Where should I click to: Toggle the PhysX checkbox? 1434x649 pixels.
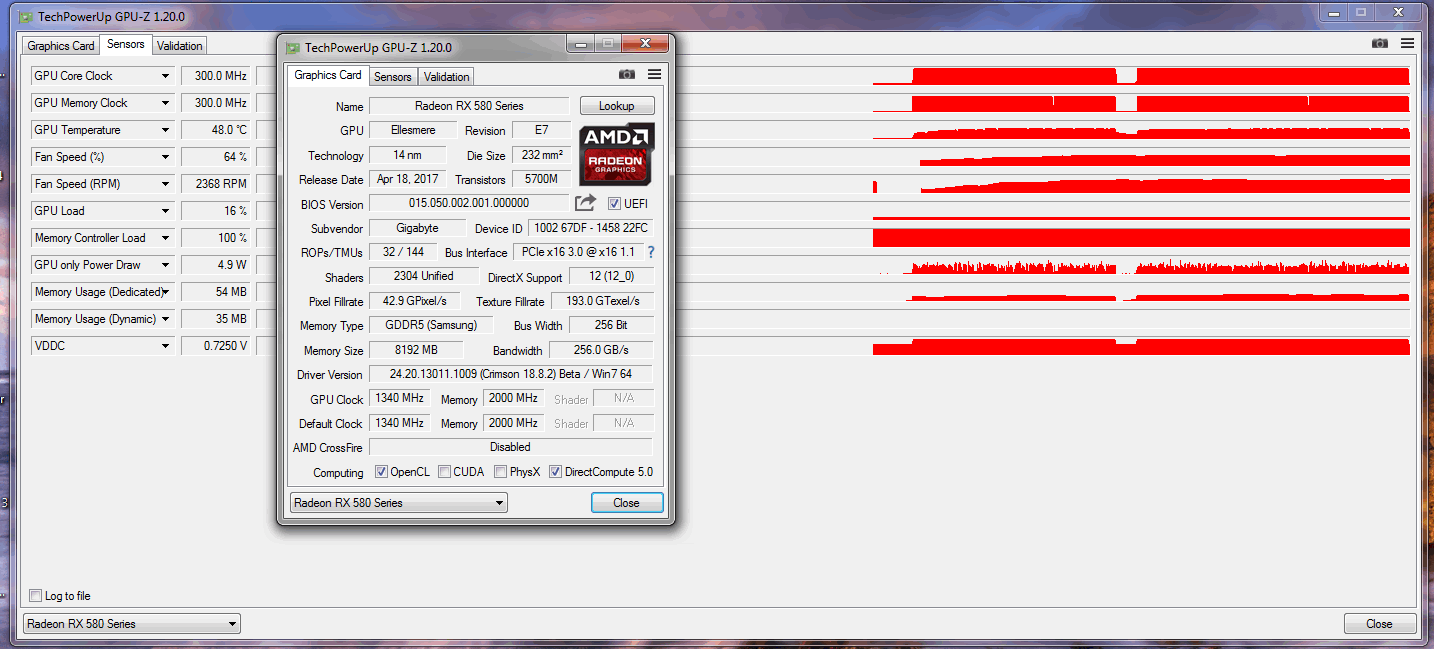(x=500, y=472)
